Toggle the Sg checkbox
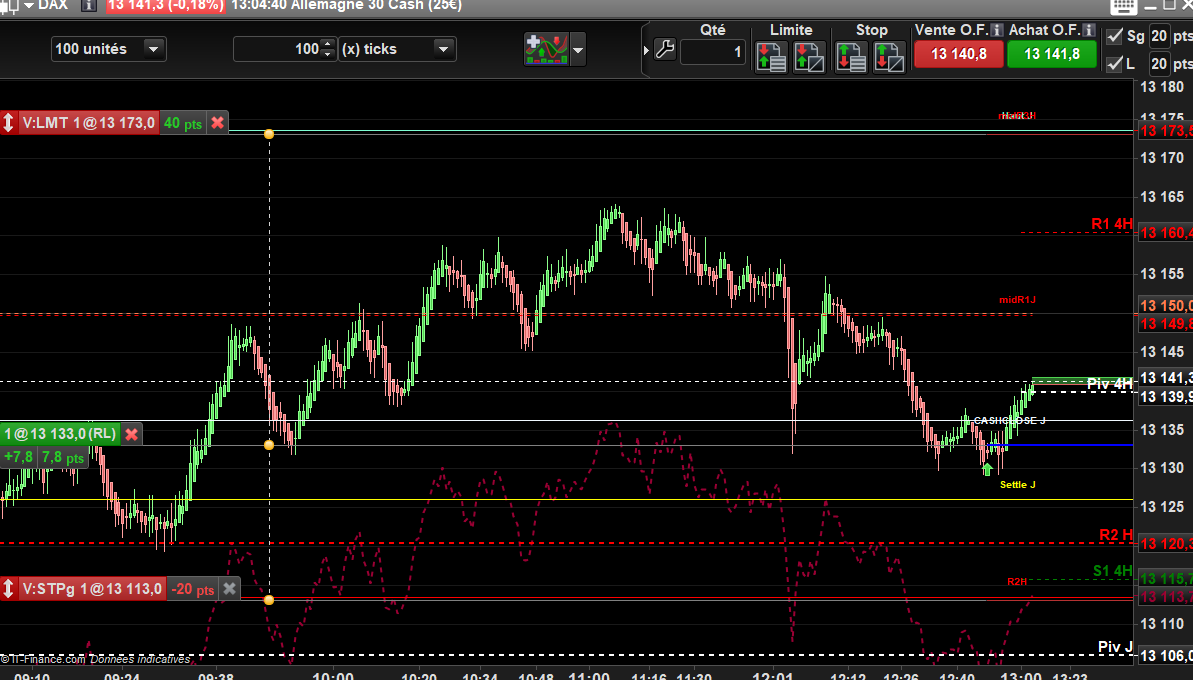Viewport: 1193px width, 680px height. pos(1115,36)
